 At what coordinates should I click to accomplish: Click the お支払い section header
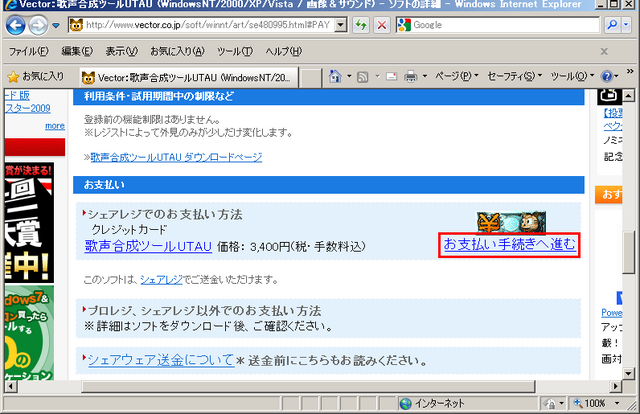(329, 185)
